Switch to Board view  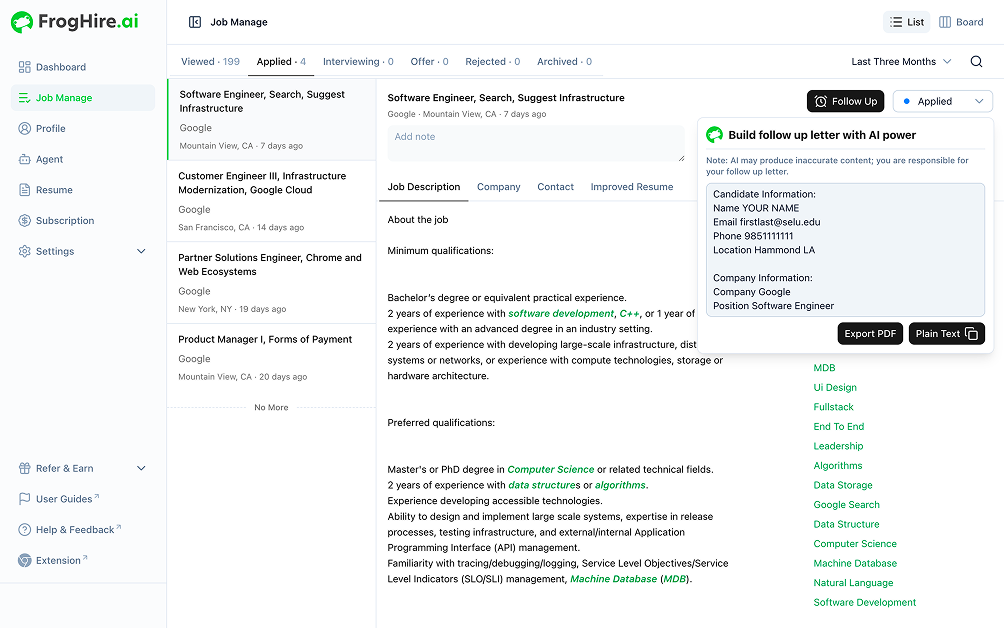[x=961, y=22]
